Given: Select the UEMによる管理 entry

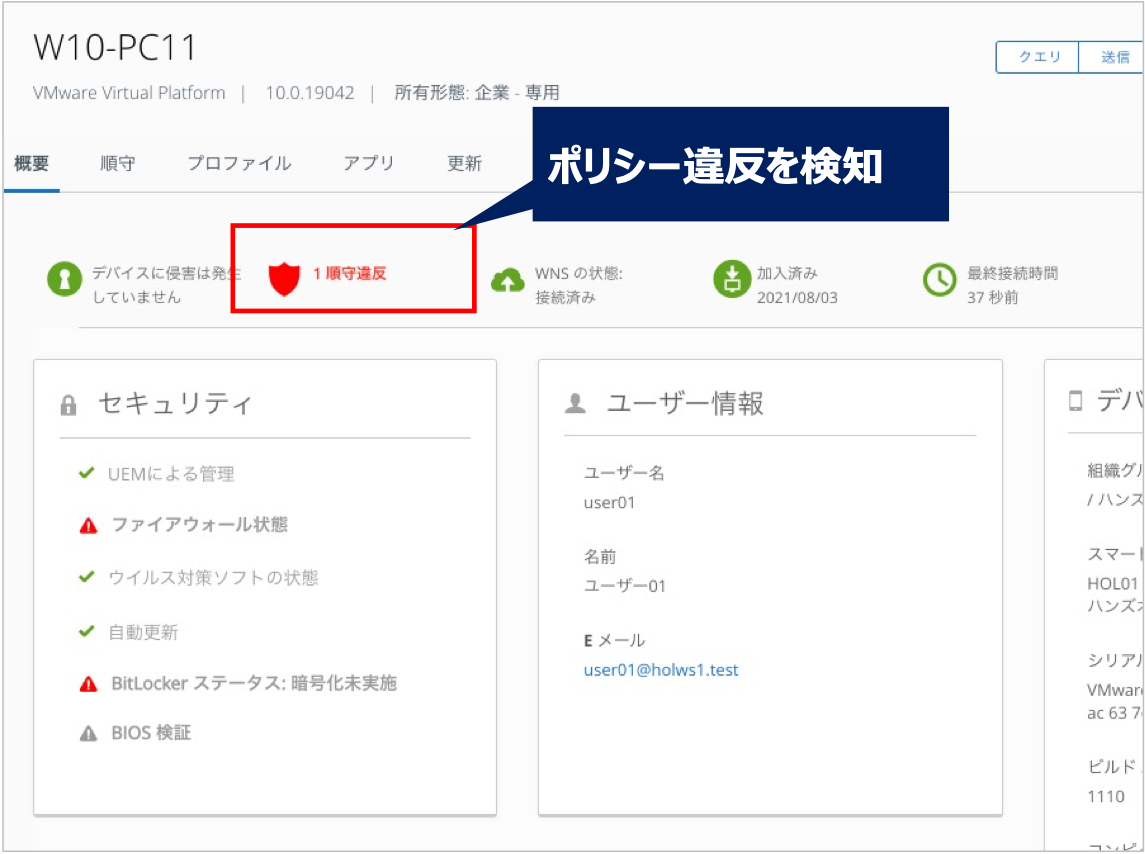Looking at the screenshot, I should pos(171,474).
